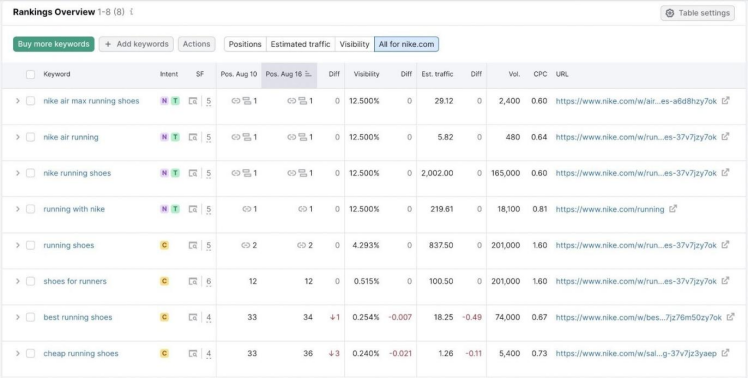The height and width of the screenshot is (378, 749).
Task: Tick checkbox for nike air running keyword
Action: click(31, 137)
